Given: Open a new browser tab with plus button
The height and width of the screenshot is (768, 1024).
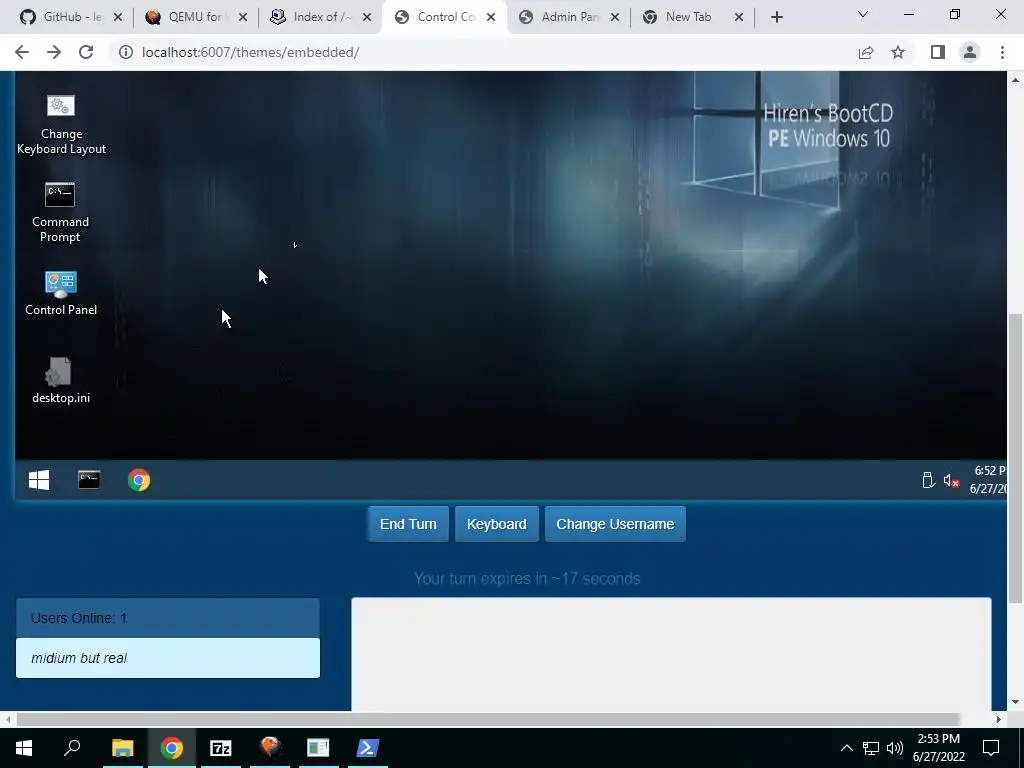Looking at the screenshot, I should 776,18.
